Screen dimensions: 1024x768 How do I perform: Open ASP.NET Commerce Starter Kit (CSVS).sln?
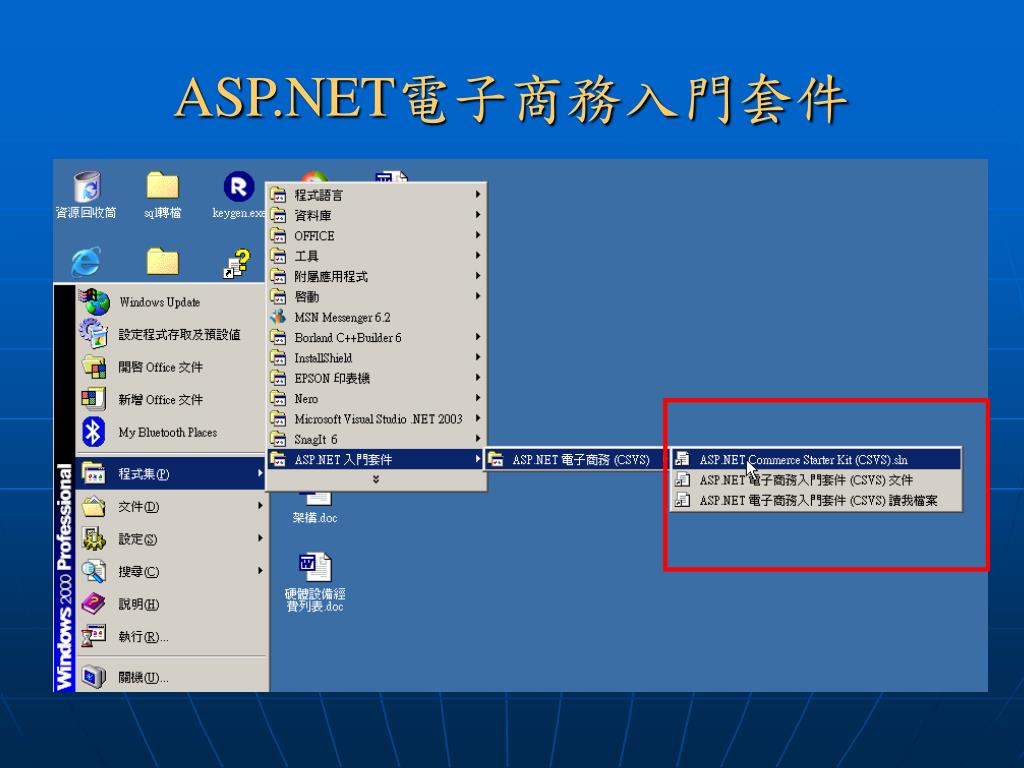pyautogui.click(x=816, y=459)
